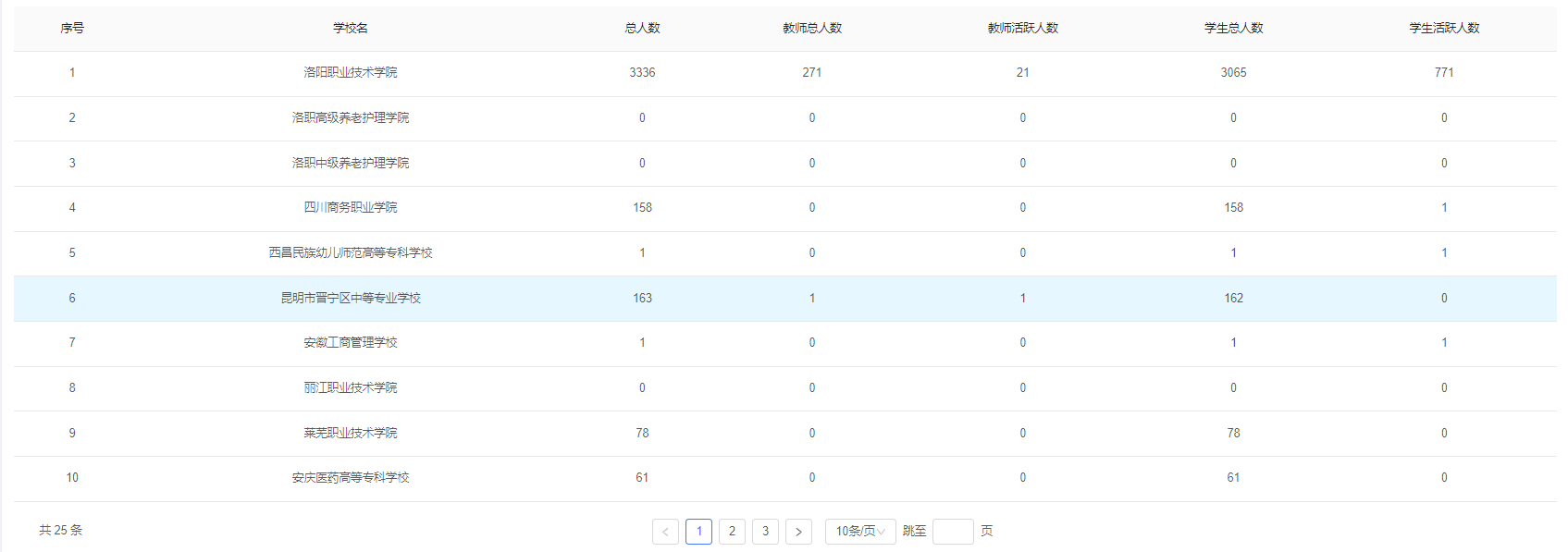Screen dimensions: 1568x552
Task: Click 昆明市晋宁区中等专业学校 school name
Action: pos(351,298)
